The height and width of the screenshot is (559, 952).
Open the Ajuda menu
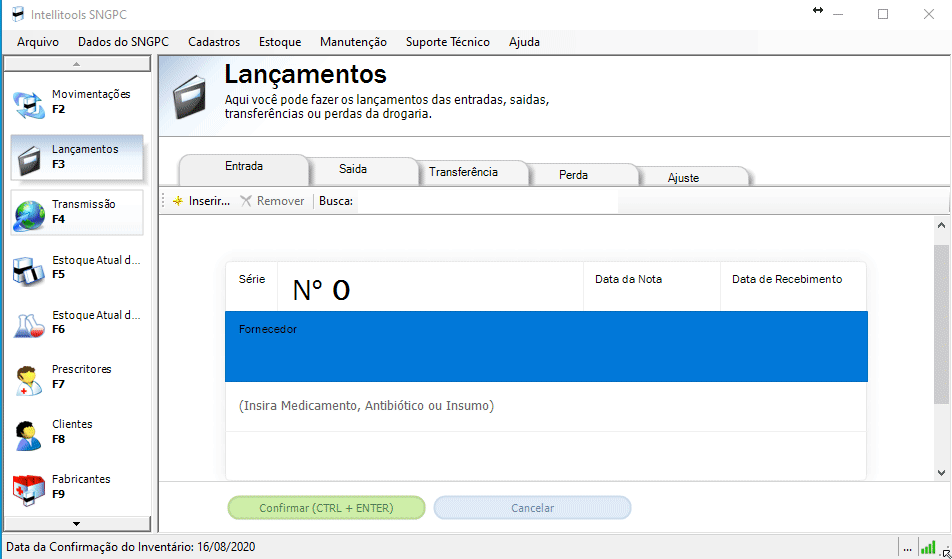tap(524, 42)
